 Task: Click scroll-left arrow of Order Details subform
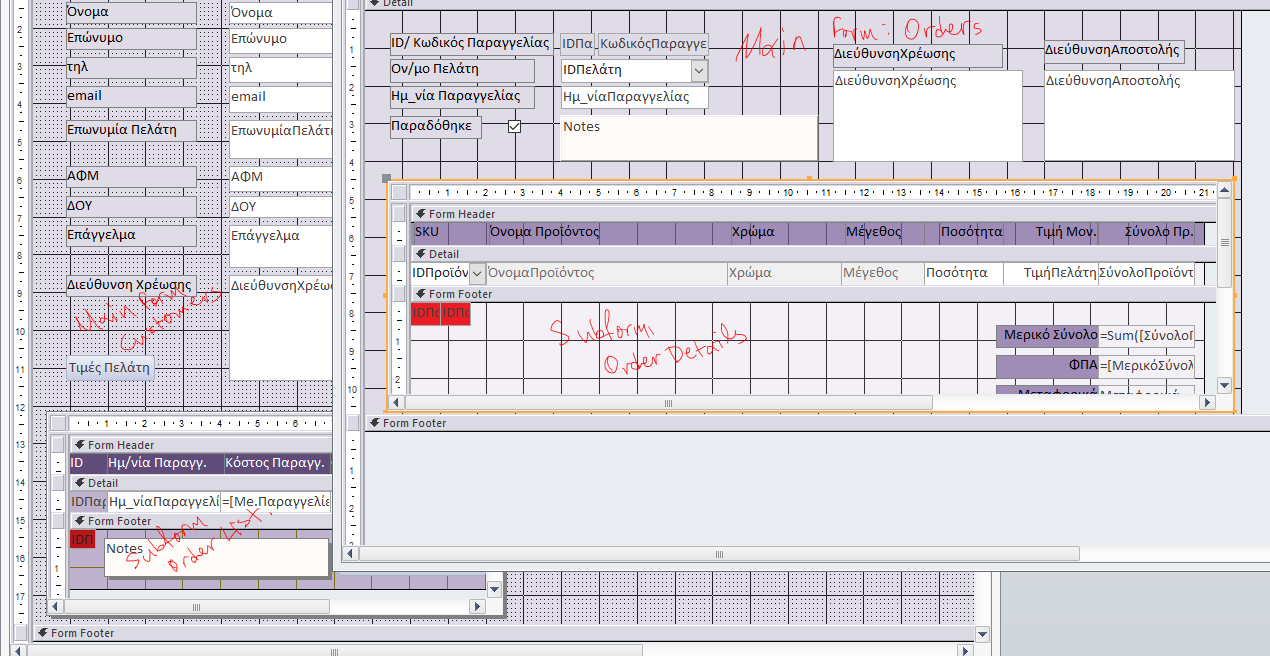[396, 402]
